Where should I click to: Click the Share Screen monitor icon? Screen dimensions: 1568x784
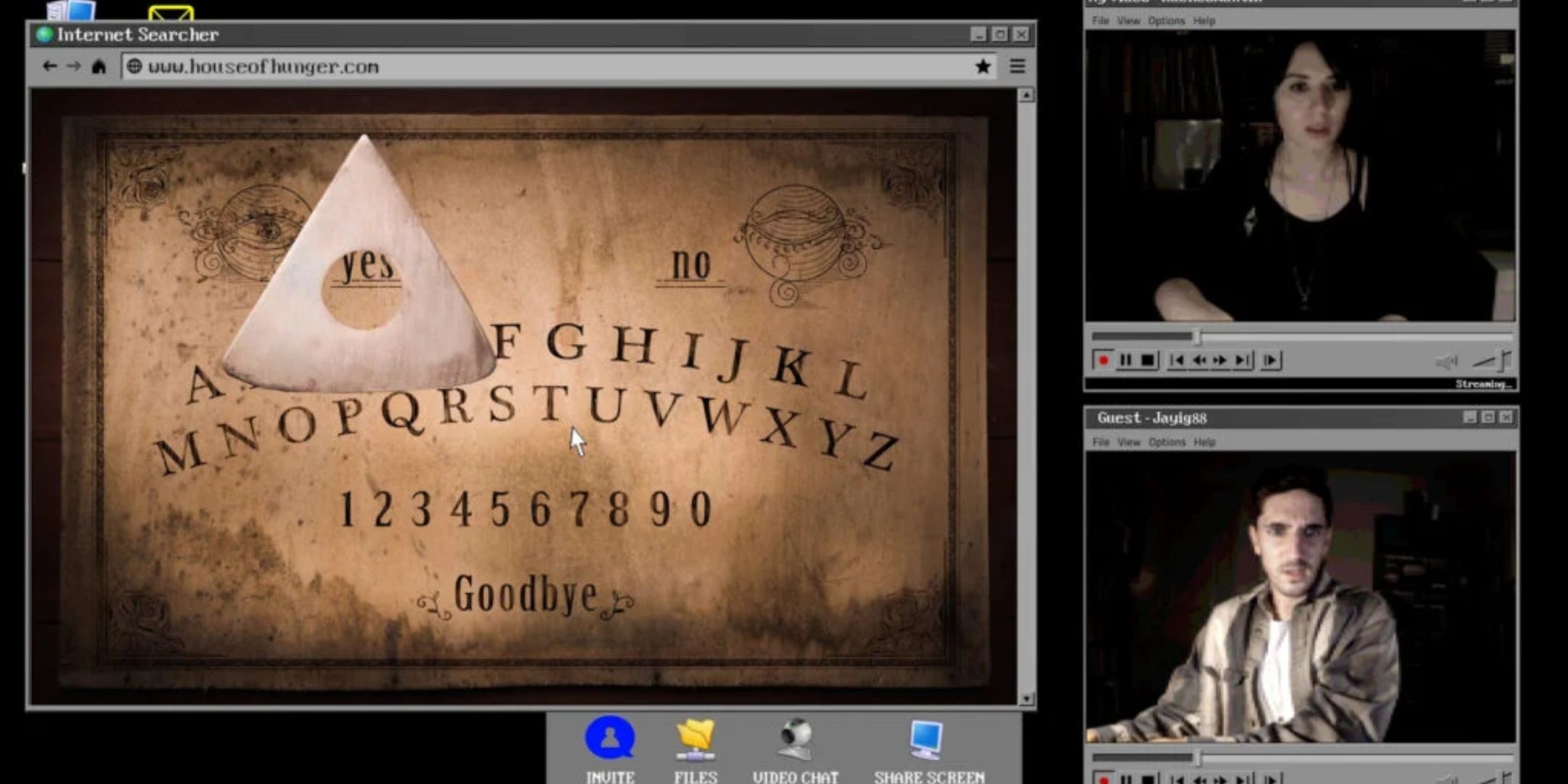click(927, 739)
